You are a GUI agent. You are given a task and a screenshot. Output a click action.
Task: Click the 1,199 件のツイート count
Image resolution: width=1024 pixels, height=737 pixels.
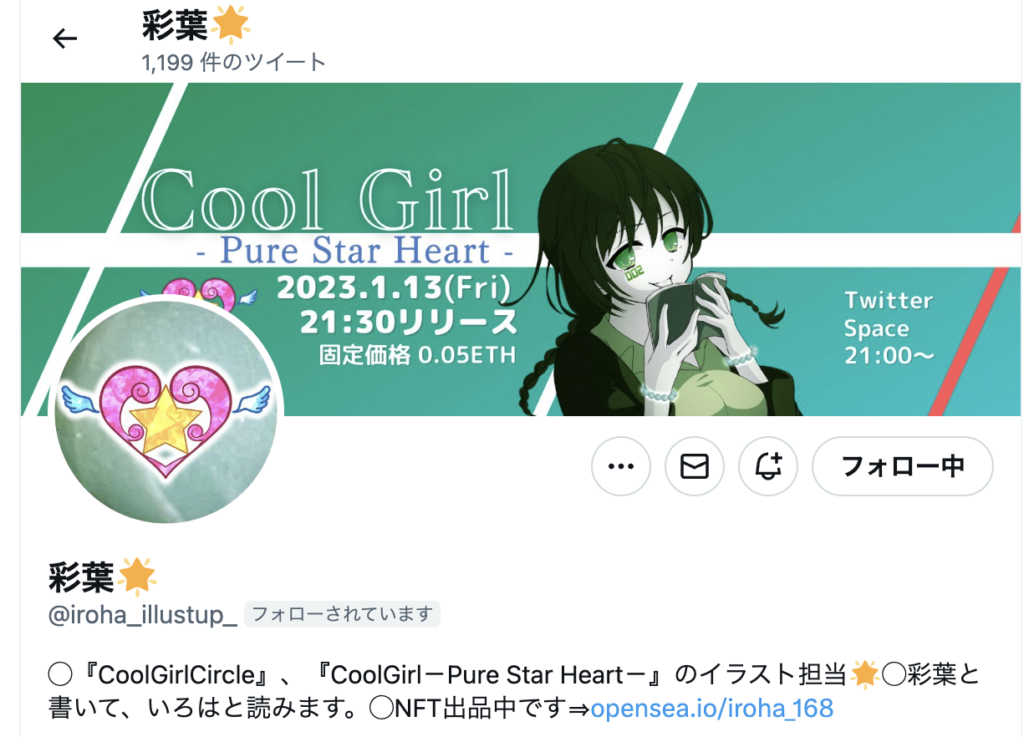click(x=234, y=63)
